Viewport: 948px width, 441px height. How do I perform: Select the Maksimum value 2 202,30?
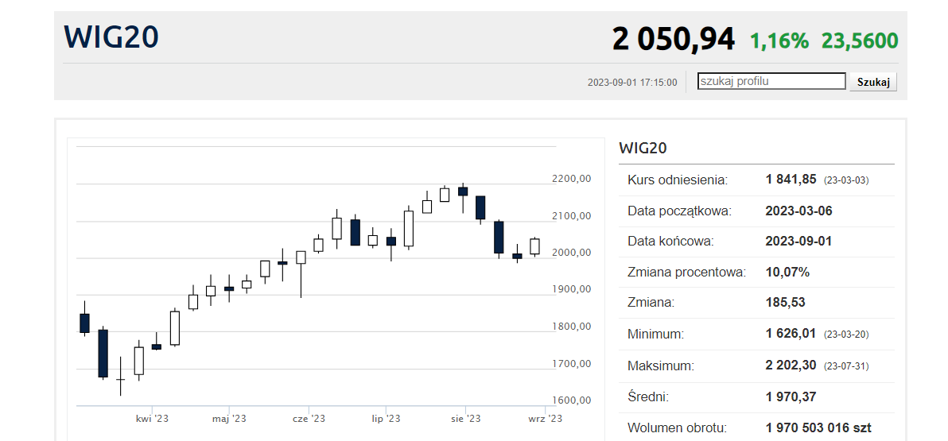(x=791, y=366)
